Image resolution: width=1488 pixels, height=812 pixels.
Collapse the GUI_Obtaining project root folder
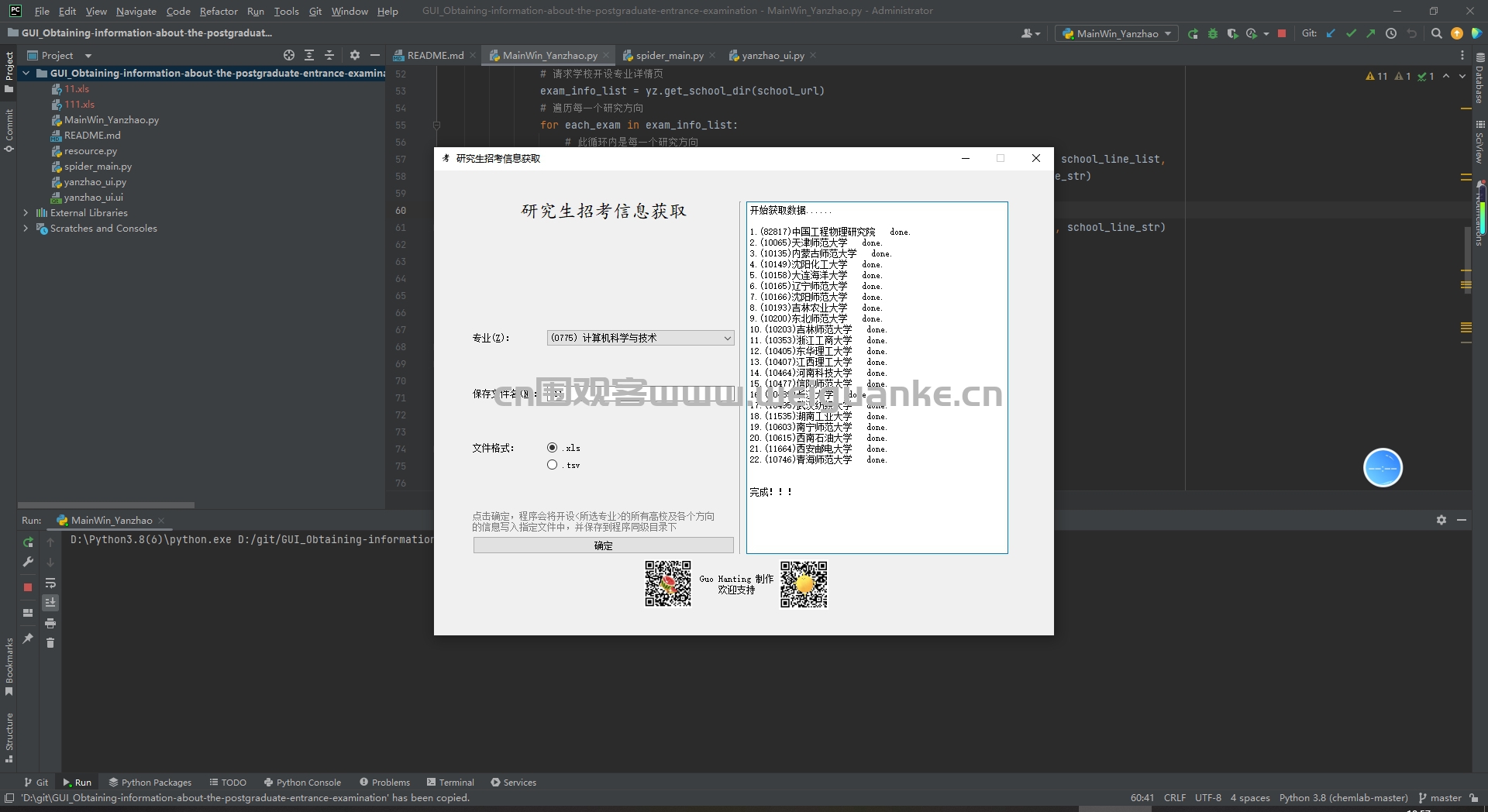[26, 74]
